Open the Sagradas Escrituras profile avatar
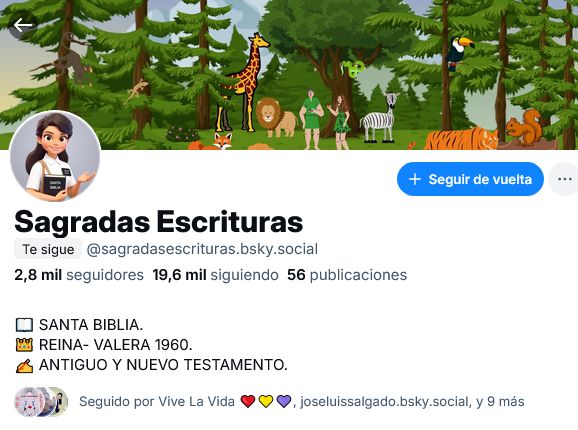The width and height of the screenshot is (578, 430). coord(55,156)
